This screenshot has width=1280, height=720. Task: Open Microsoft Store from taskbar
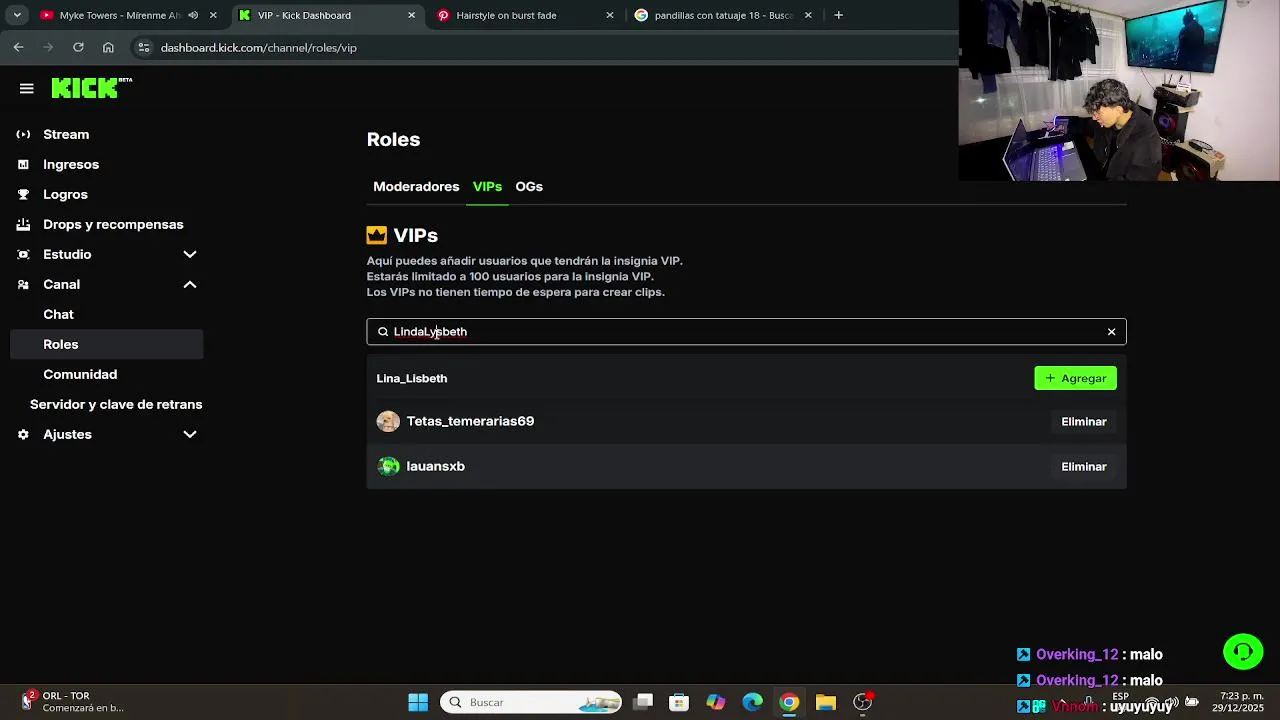pyautogui.click(x=679, y=702)
